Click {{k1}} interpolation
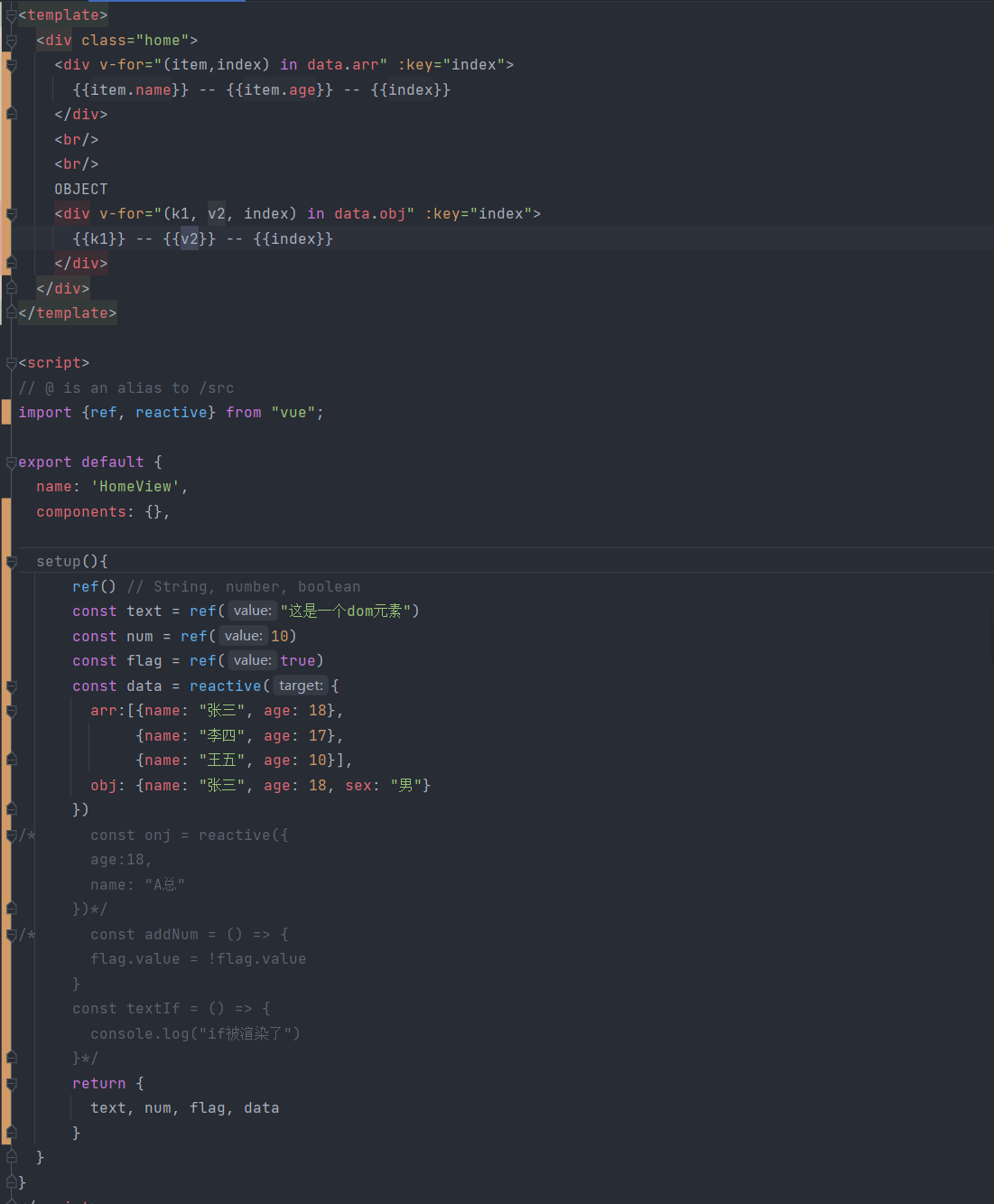 coord(99,239)
